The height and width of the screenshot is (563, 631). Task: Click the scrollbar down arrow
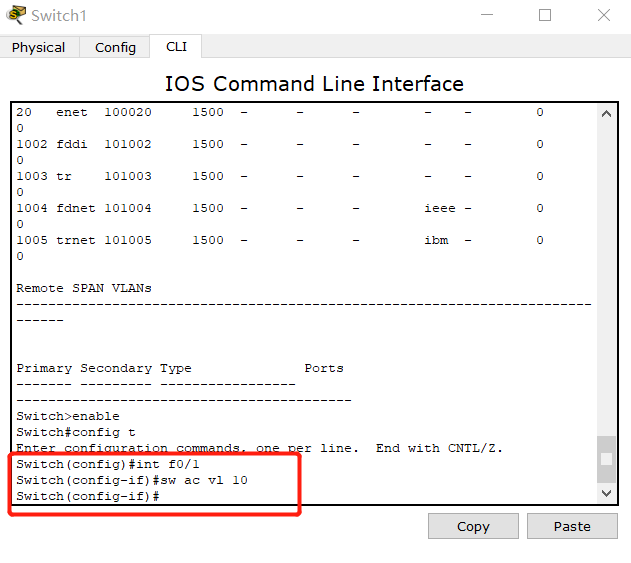pos(606,493)
